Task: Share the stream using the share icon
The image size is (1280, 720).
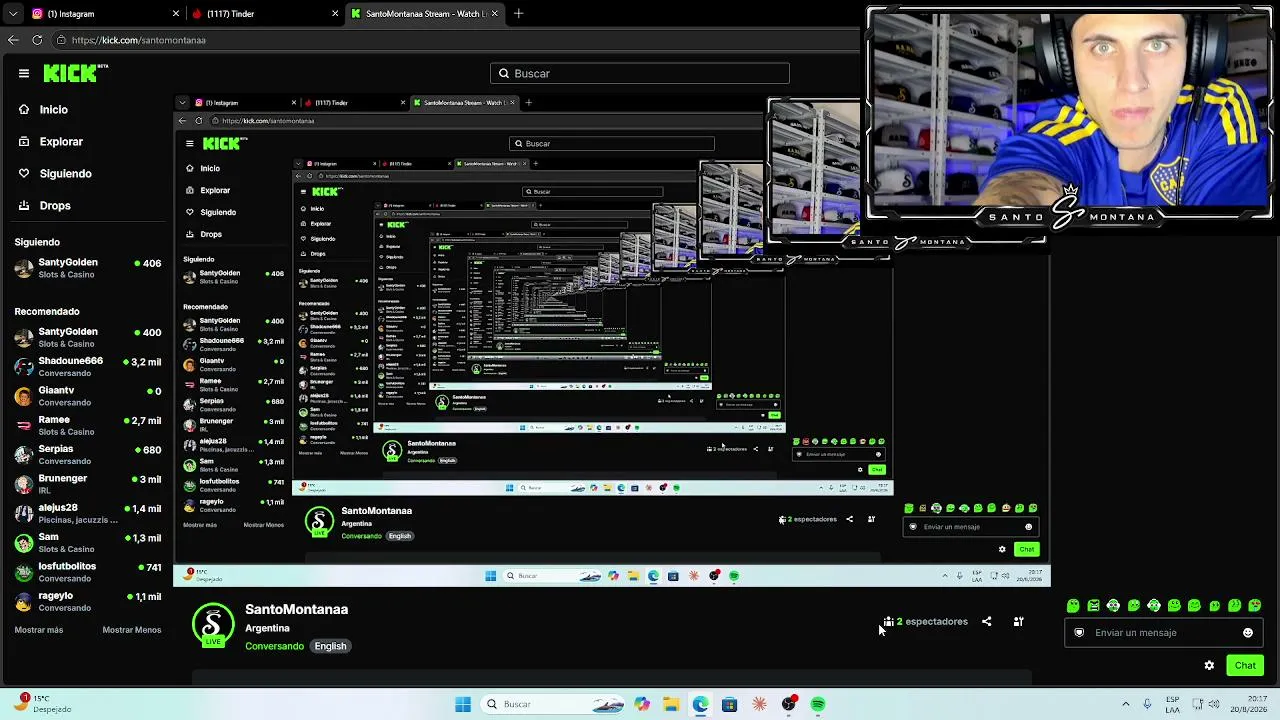Action: click(x=987, y=622)
